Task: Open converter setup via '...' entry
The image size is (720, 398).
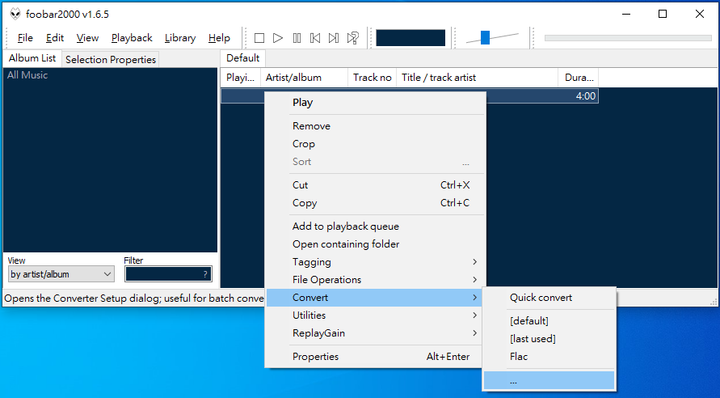Action: click(x=549, y=381)
